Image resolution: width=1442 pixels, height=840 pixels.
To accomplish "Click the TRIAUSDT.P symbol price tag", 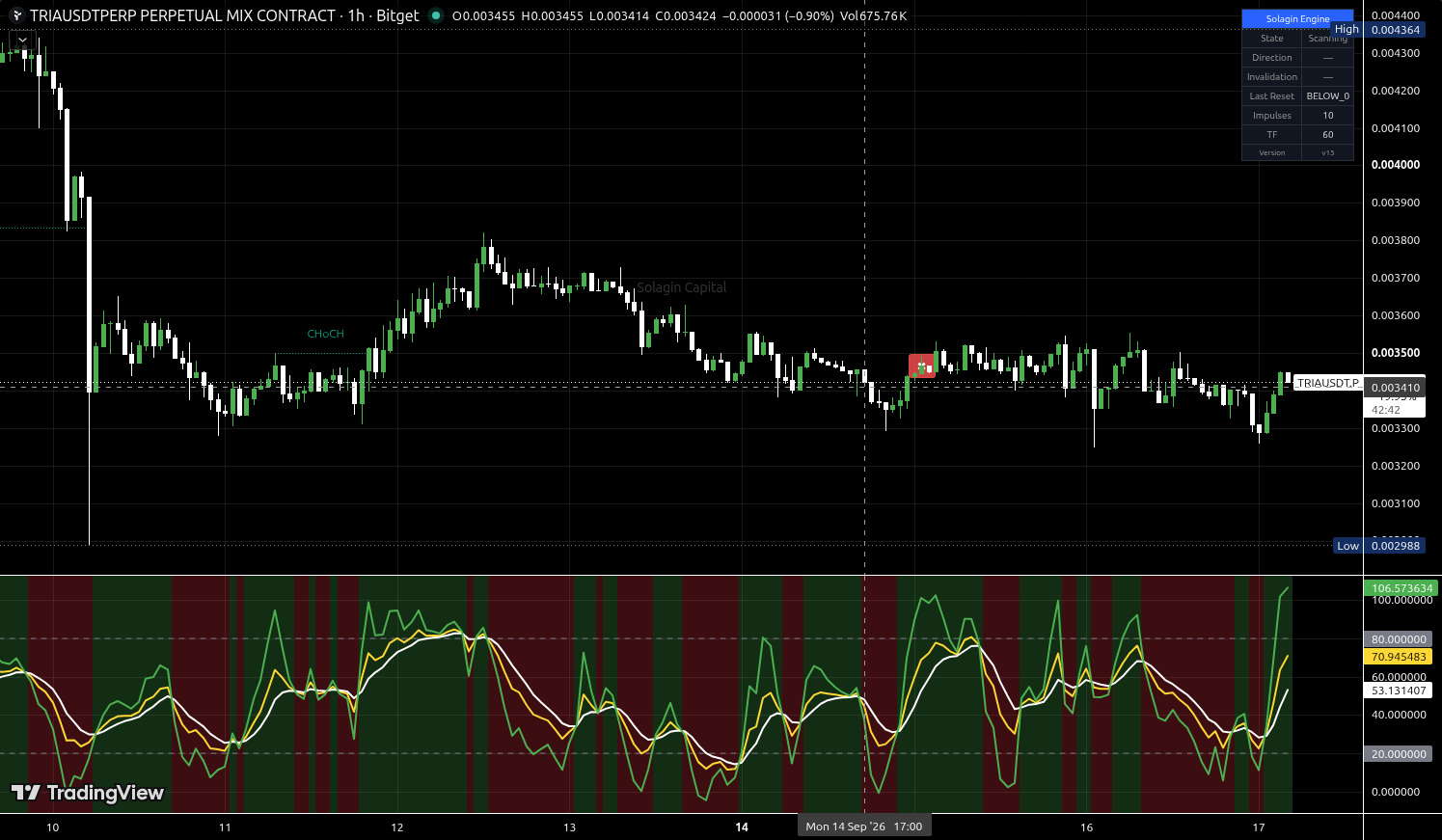I will pos(1327,383).
